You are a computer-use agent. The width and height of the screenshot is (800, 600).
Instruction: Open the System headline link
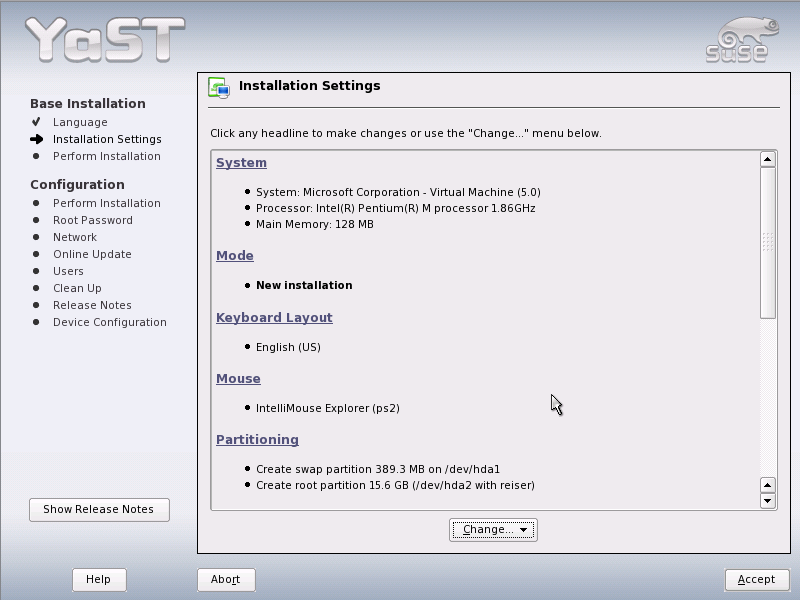coord(241,163)
